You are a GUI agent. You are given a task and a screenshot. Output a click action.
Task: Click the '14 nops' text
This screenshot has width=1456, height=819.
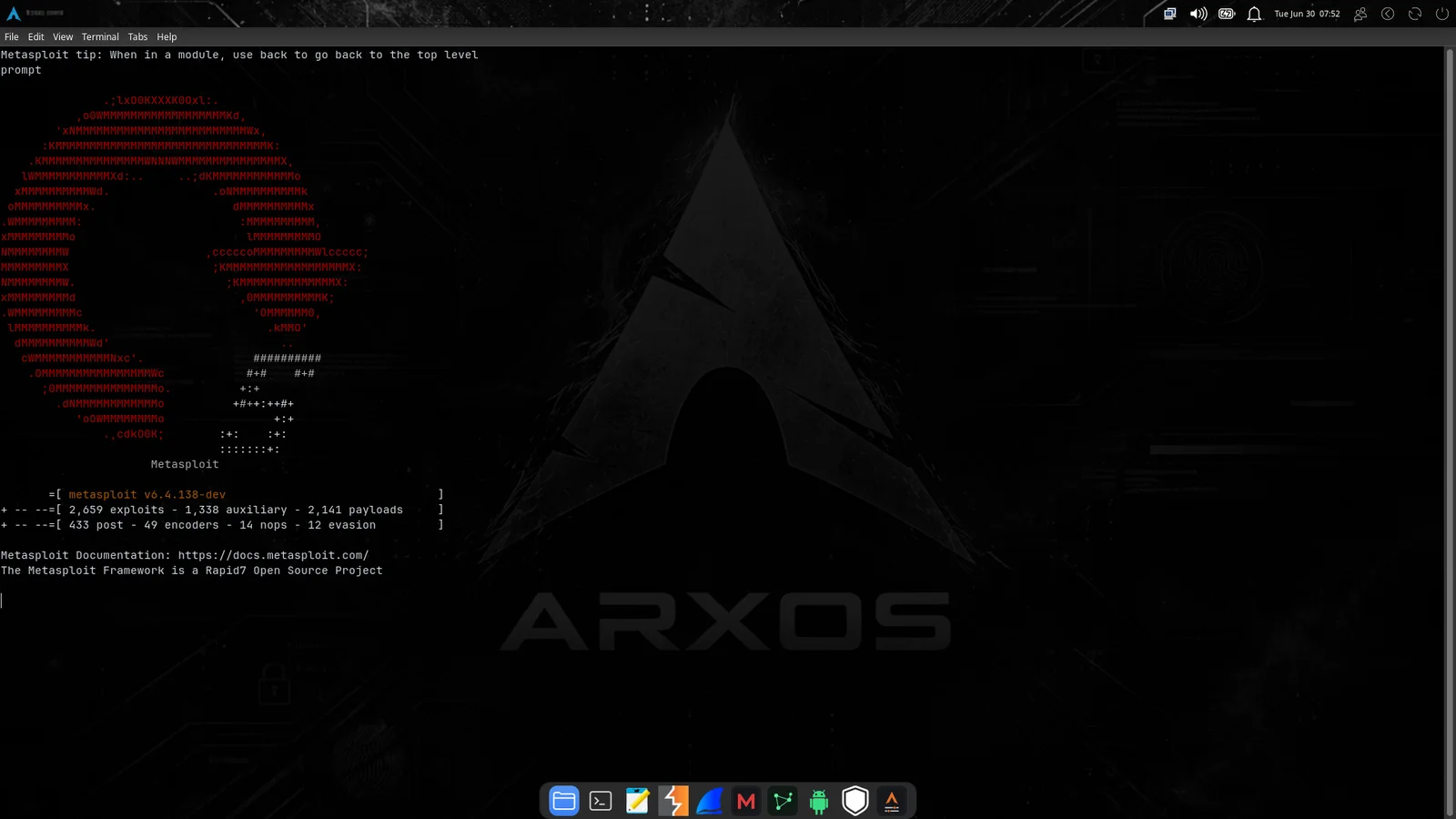tap(263, 525)
